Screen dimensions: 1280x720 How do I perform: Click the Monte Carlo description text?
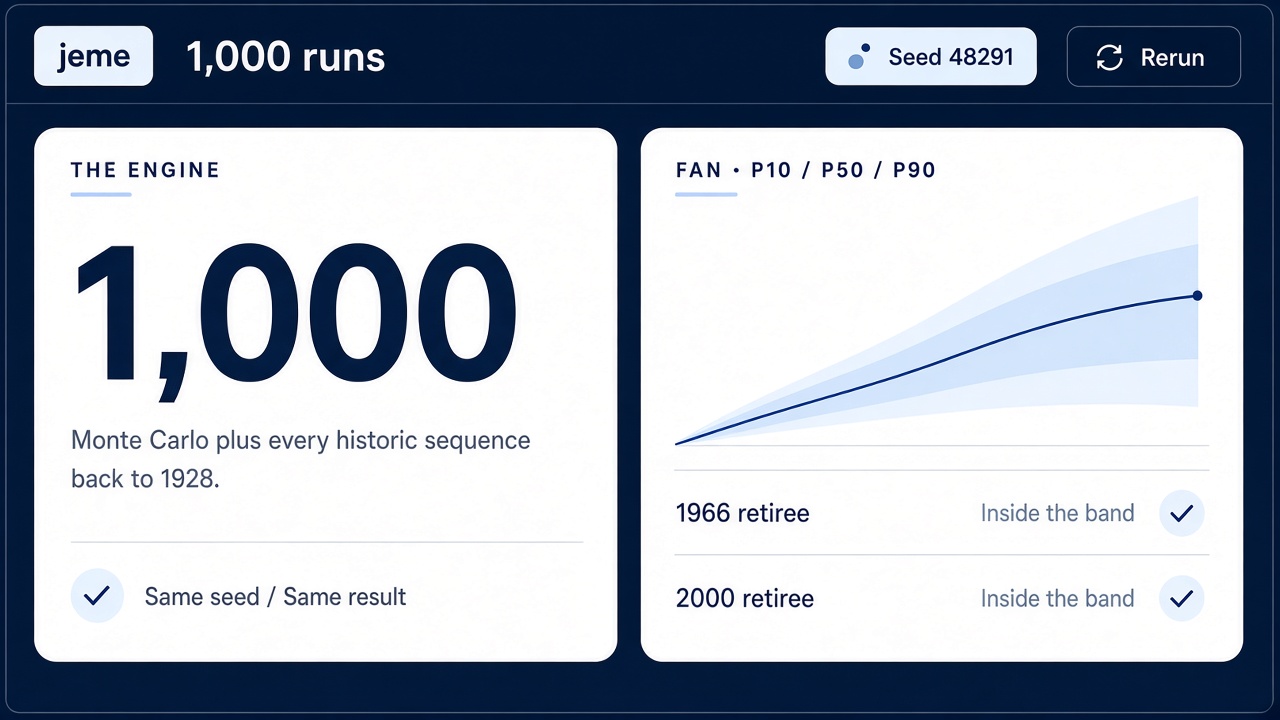click(301, 460)
